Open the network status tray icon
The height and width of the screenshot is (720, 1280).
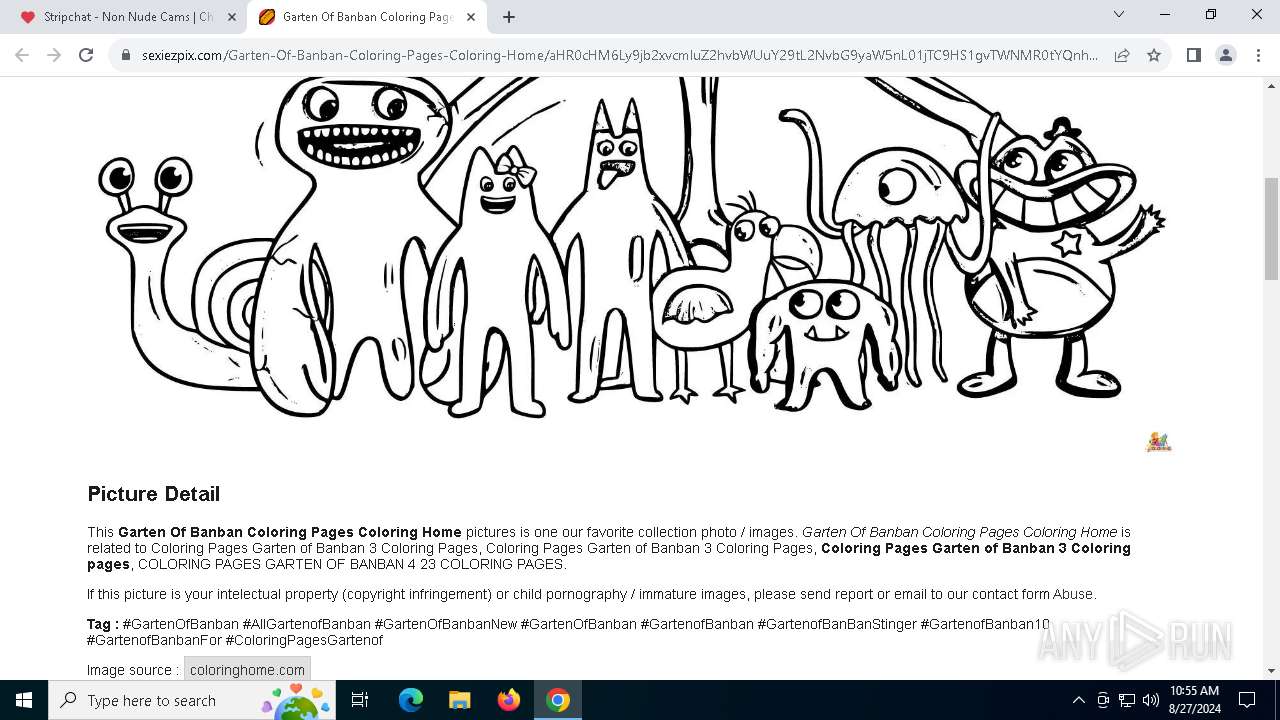tap(1127, 700)
